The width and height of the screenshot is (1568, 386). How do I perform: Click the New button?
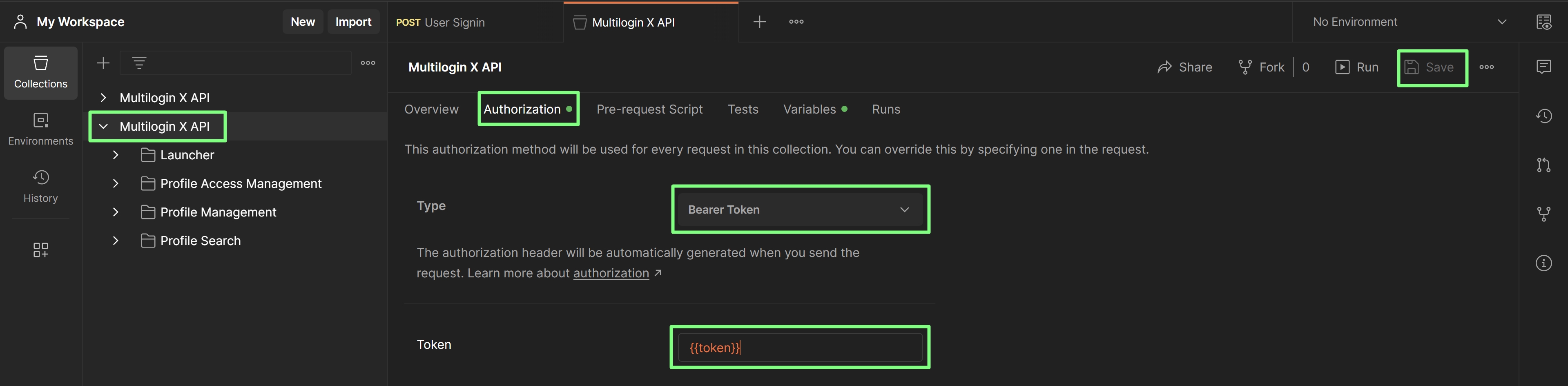303,22
